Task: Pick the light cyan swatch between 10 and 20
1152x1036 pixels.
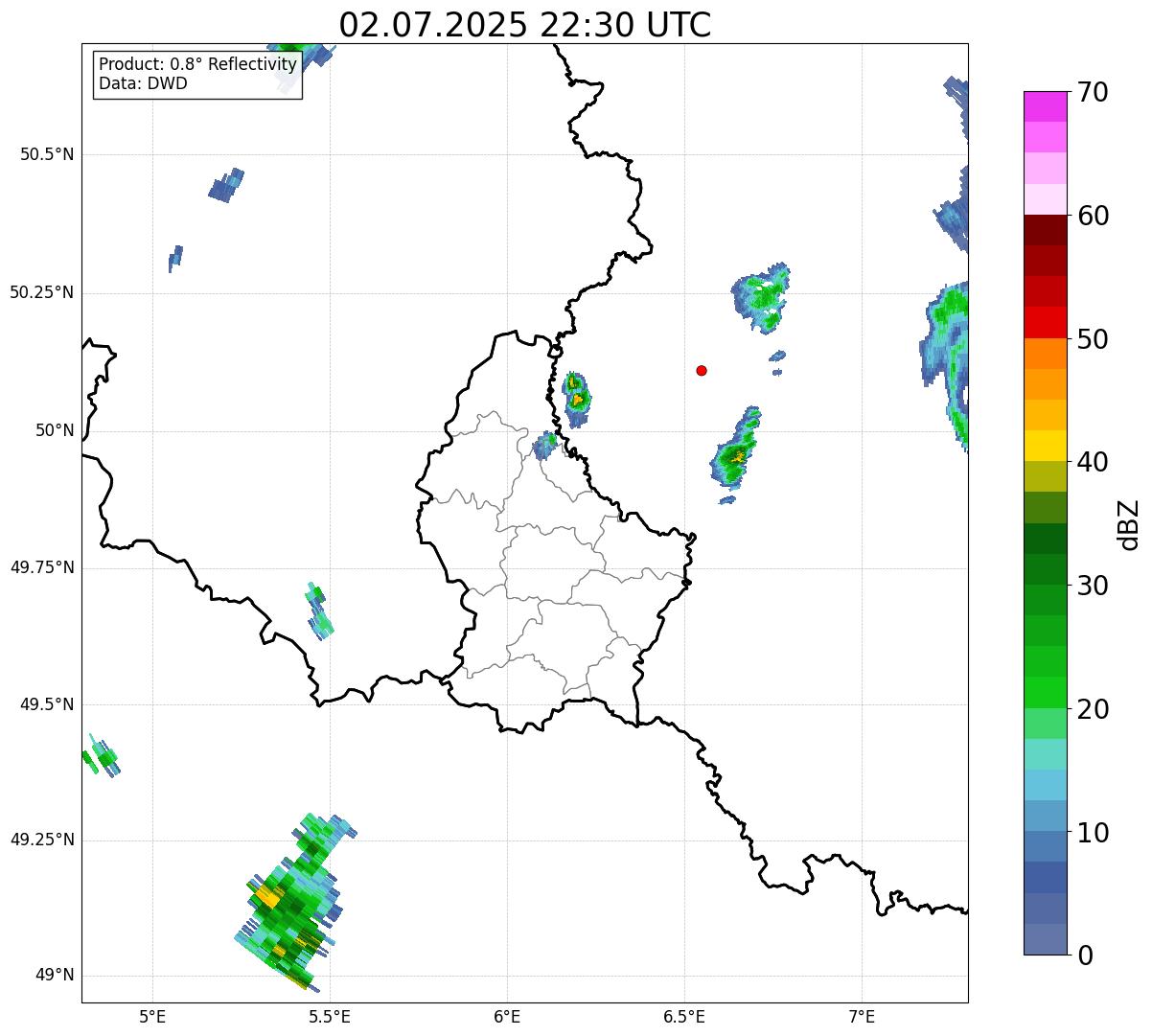Action: tap(1045, 754)
